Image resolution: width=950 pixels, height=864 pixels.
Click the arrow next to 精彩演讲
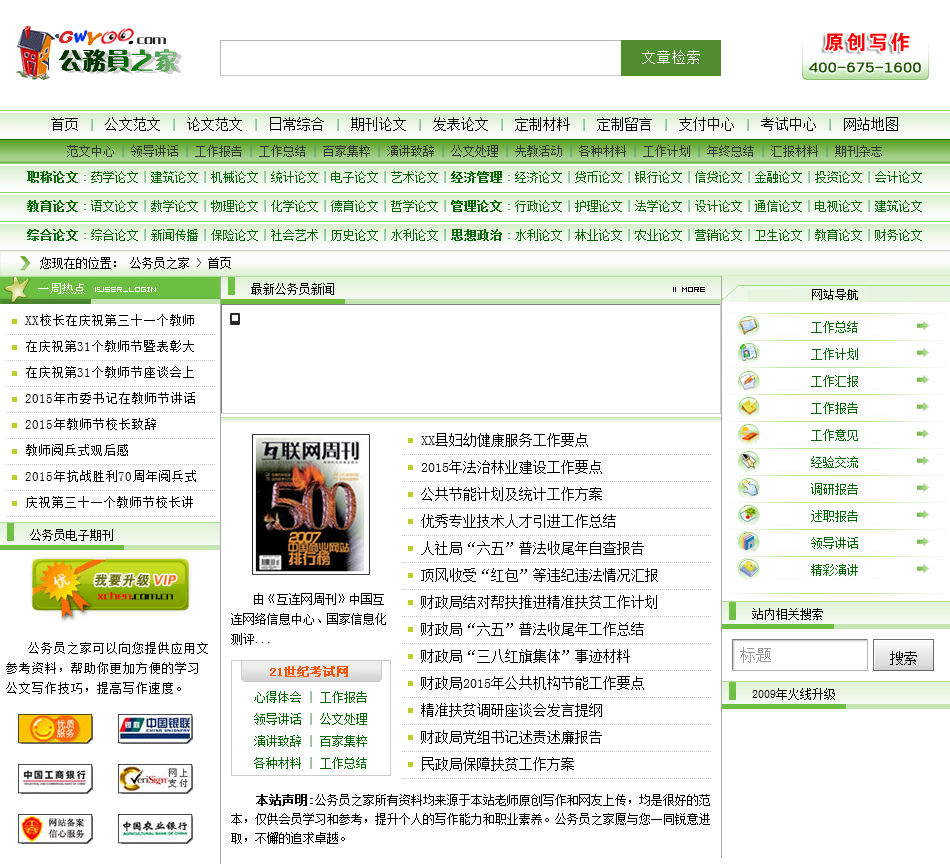click(x=922, y=569)
